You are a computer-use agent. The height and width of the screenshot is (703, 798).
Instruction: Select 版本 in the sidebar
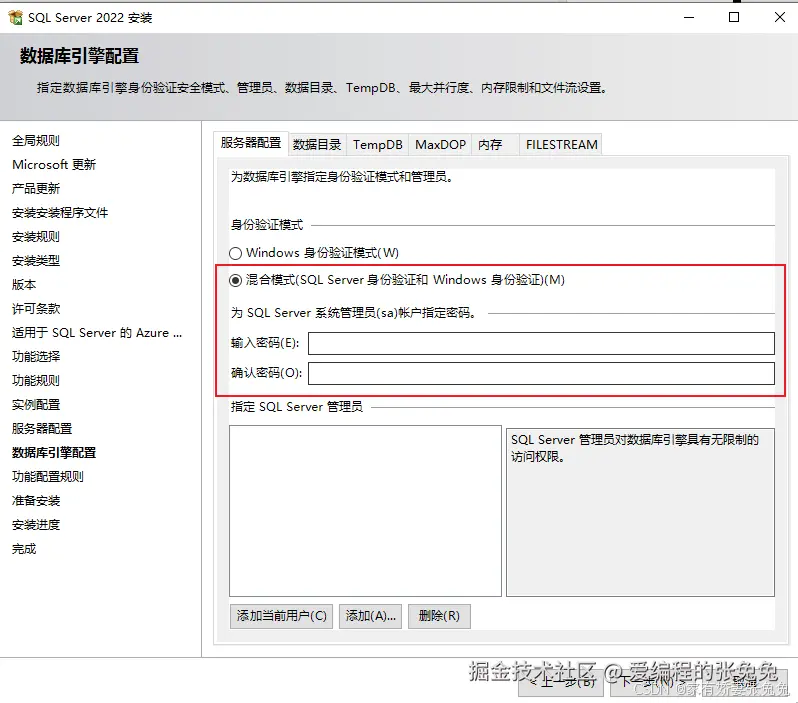coord(24,285)
